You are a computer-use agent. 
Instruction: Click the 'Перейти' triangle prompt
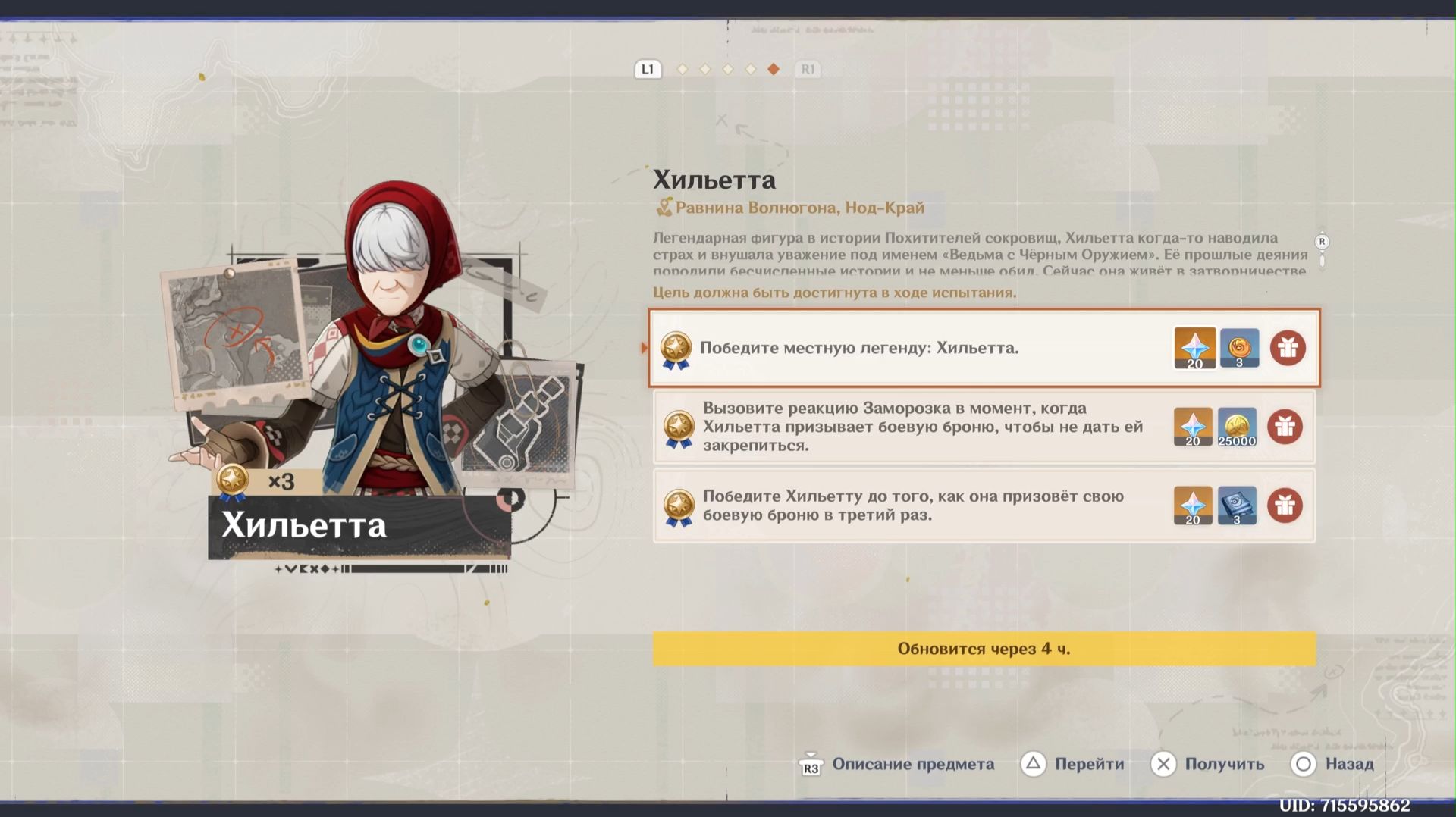pyautogui.click(x=1072, y=764)
